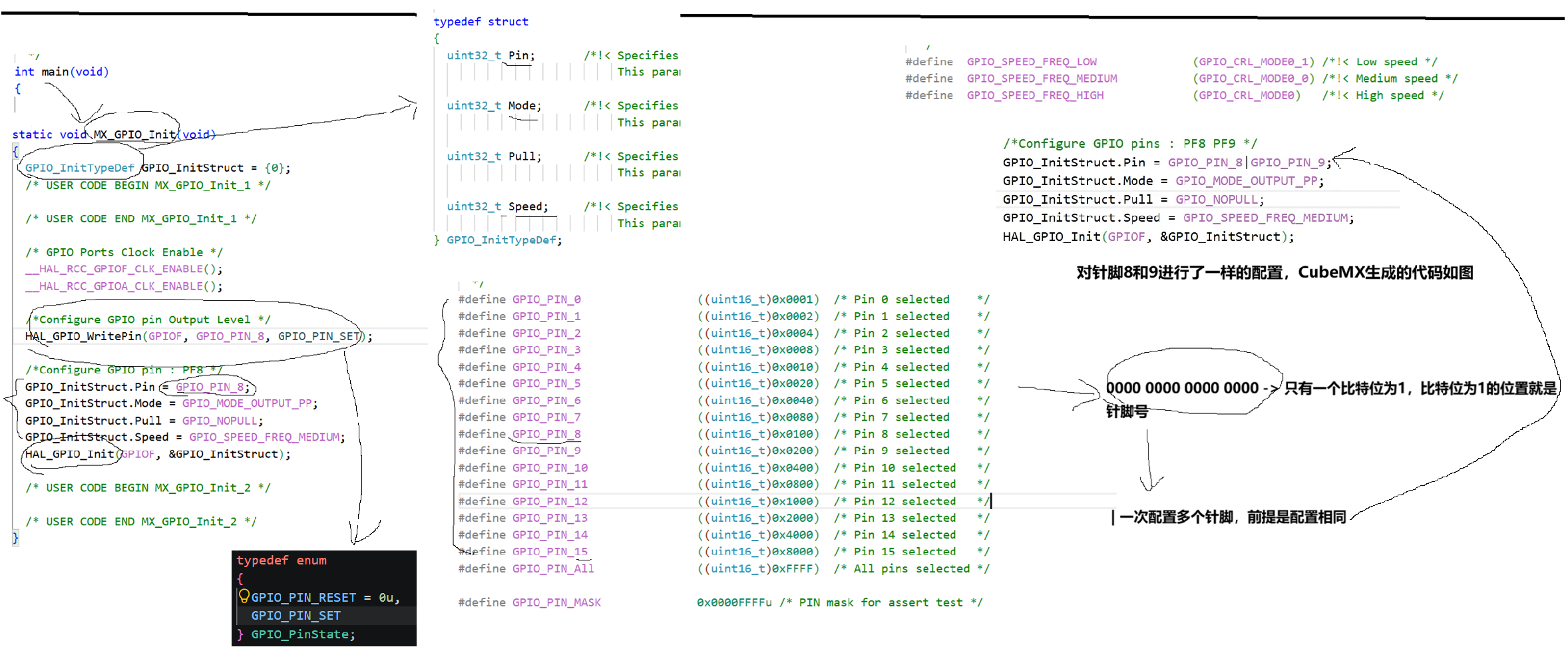This screenshot has height=651, width=1568.
Task: Click the '#define GPIO_PIN_8' macro name
Action: 546,434
